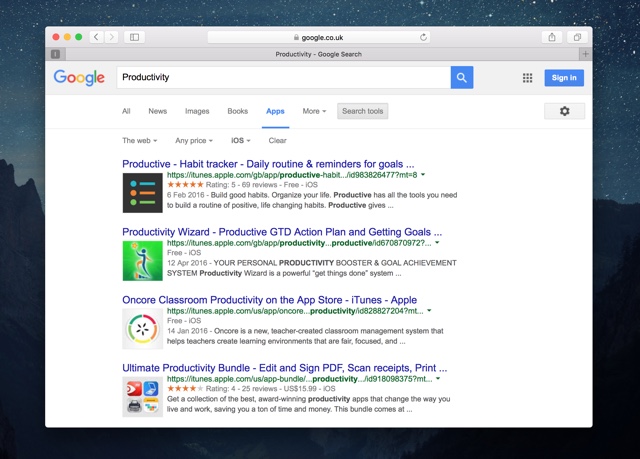
Task: Open 'Productive - Habit tracker' result link
Action: point(268,164)
